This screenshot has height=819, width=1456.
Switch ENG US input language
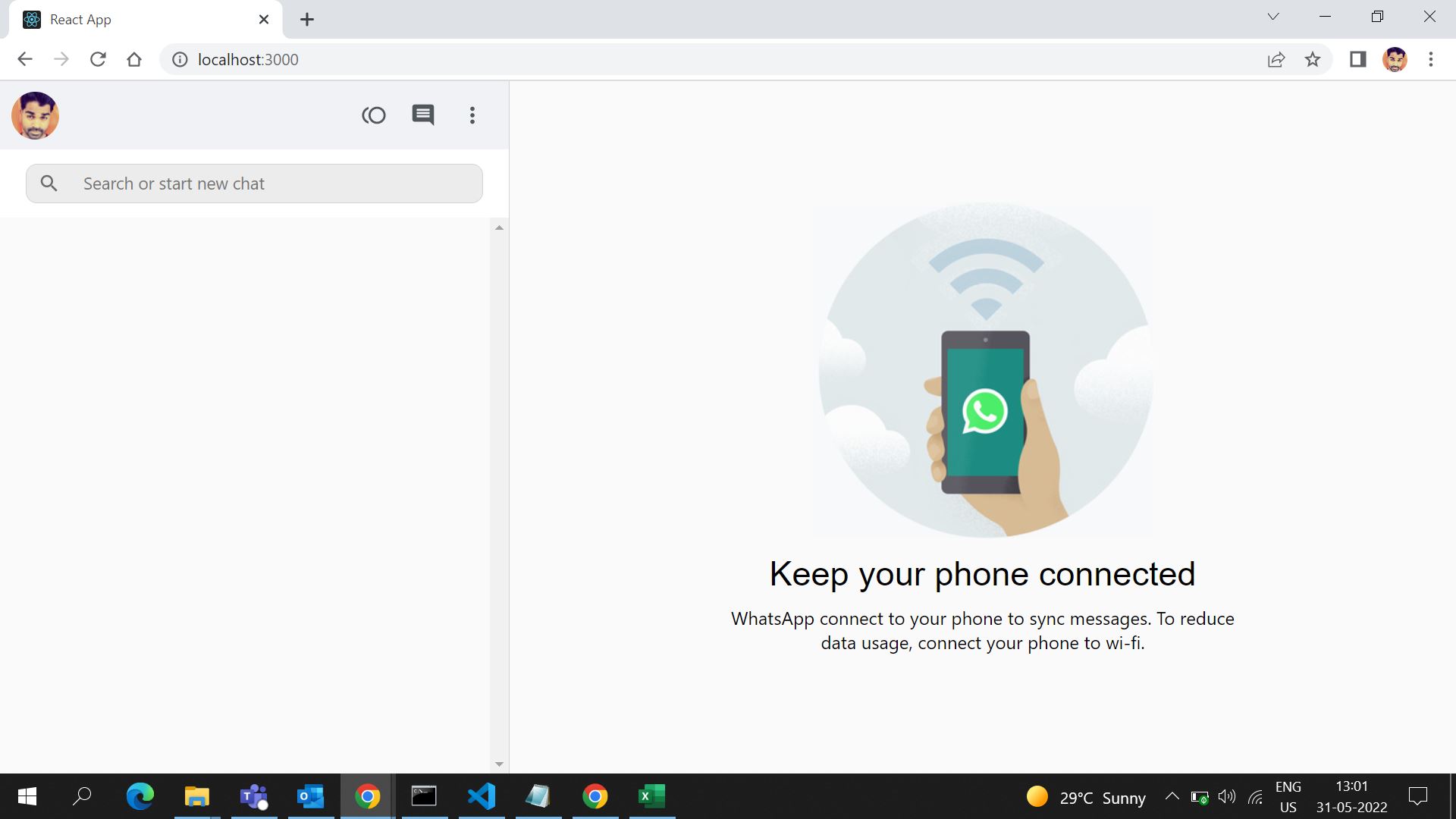point(1288,797)
